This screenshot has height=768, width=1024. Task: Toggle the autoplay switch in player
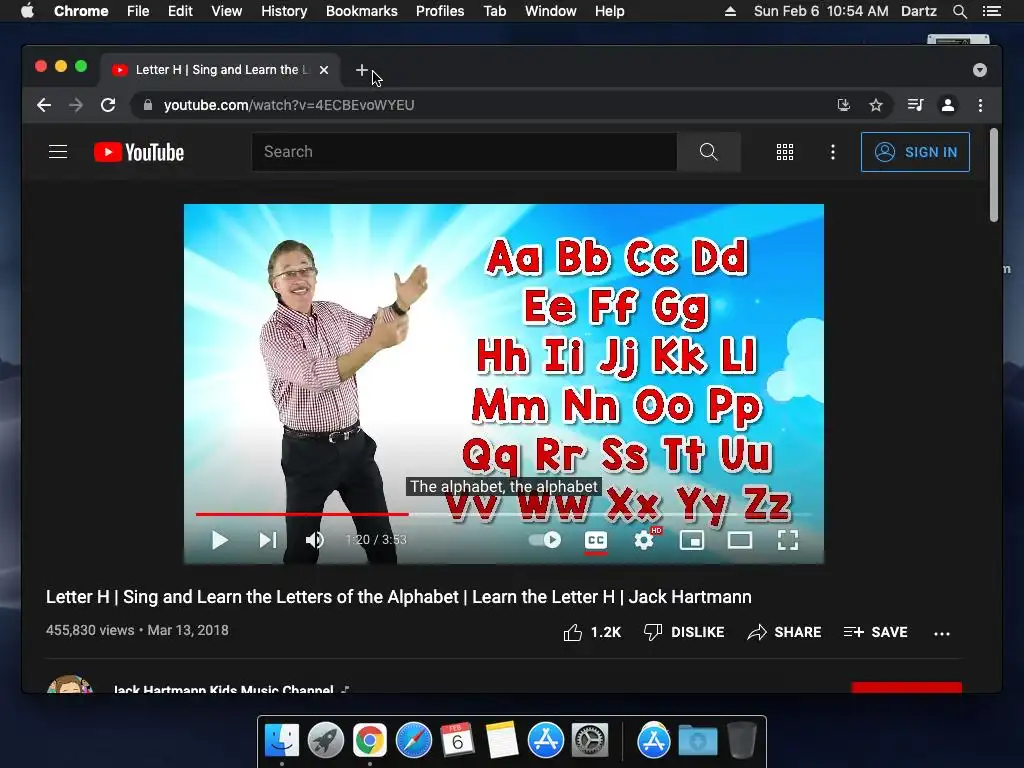pos(545,539)
